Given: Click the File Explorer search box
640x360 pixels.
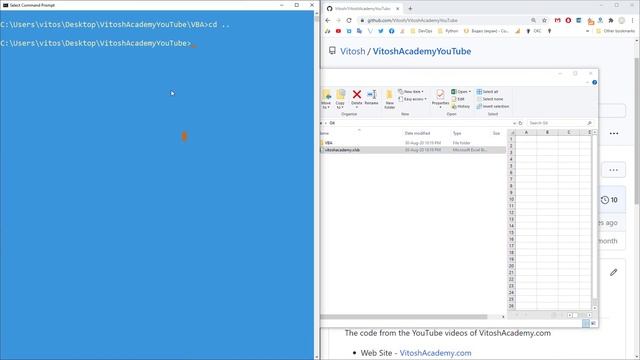Looking at the screenshot, I should point(560,123).
